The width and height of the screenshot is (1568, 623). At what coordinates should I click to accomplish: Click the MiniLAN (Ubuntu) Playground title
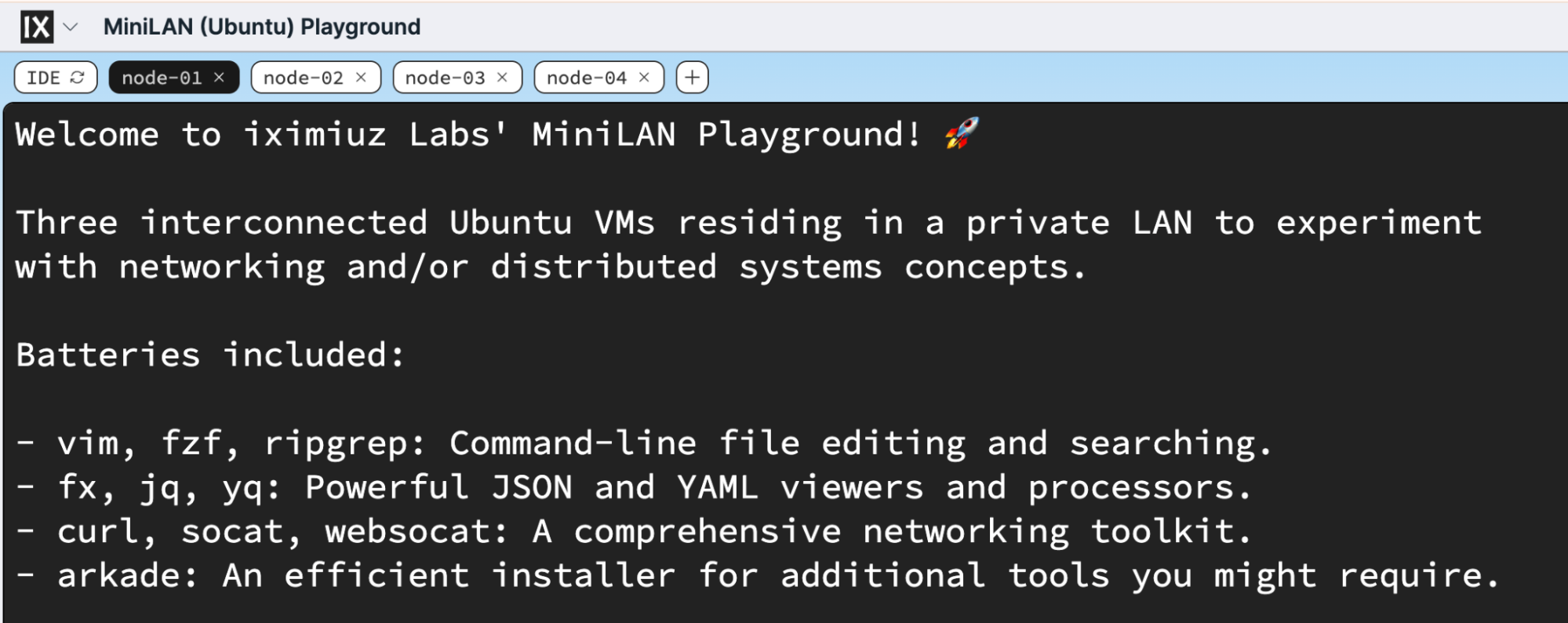click(x=262, y=27)
